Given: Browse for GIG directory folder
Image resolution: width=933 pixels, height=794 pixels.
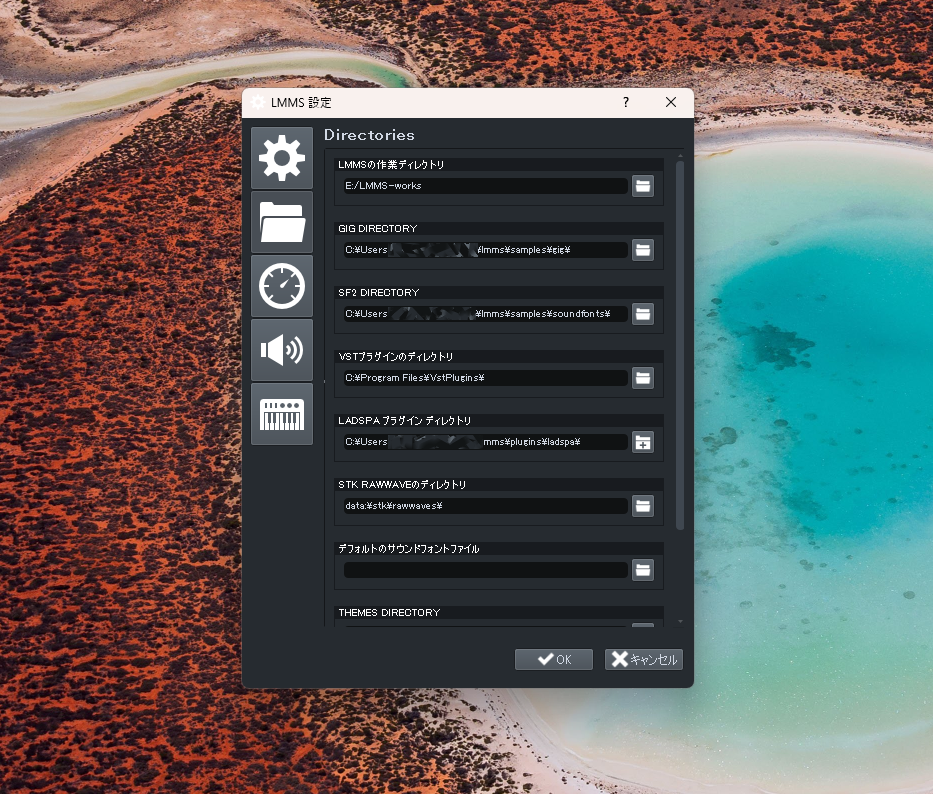Looking at the screenshot, I should pyautogui.click(x=642, y=250).
